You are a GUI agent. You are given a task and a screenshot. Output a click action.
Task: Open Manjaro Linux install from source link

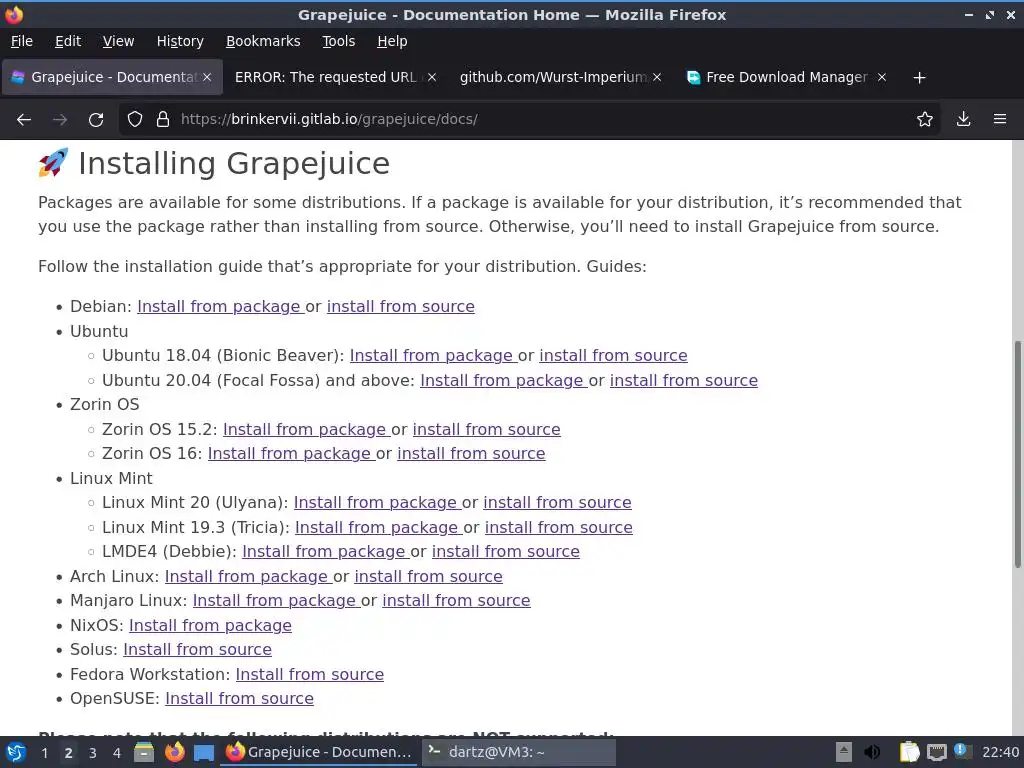coord(456,600)
